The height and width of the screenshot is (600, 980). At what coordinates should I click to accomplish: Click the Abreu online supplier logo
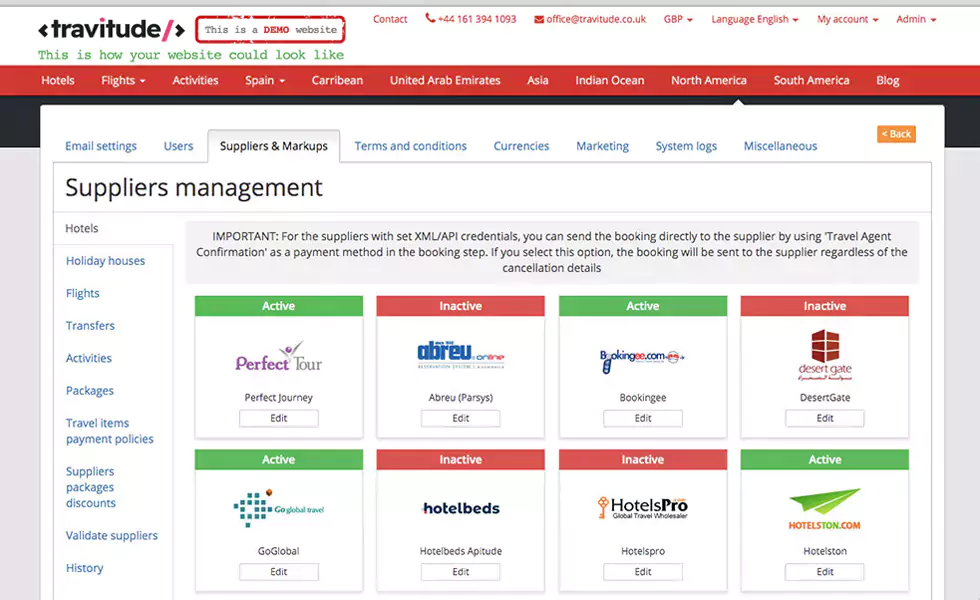(x=460, y=356)
